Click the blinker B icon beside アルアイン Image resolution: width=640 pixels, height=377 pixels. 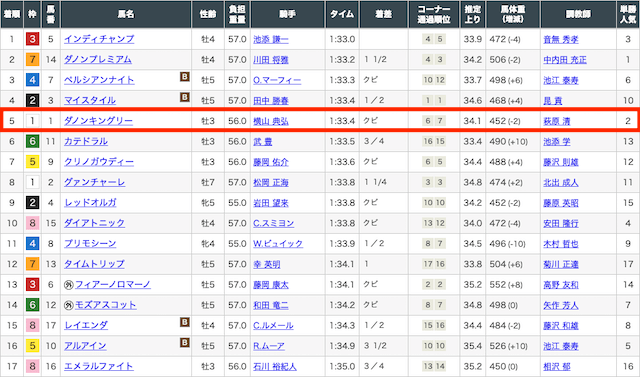[x=184, y=343]
